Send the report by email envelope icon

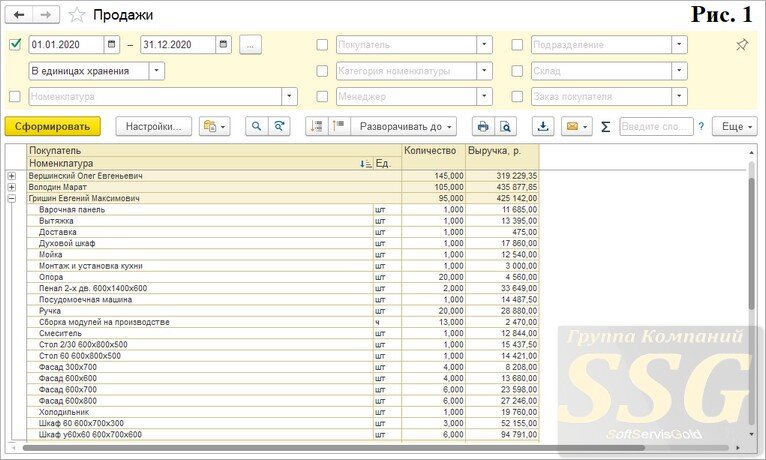(x=573, y=126)
